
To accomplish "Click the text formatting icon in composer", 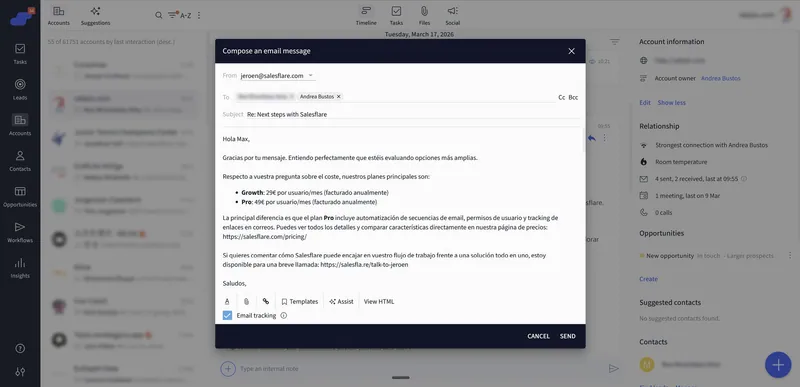I will 227,301.
